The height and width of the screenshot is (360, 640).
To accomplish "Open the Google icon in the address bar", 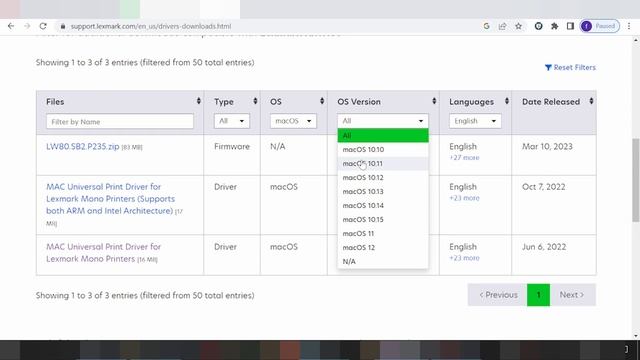I will pos(486,26).
